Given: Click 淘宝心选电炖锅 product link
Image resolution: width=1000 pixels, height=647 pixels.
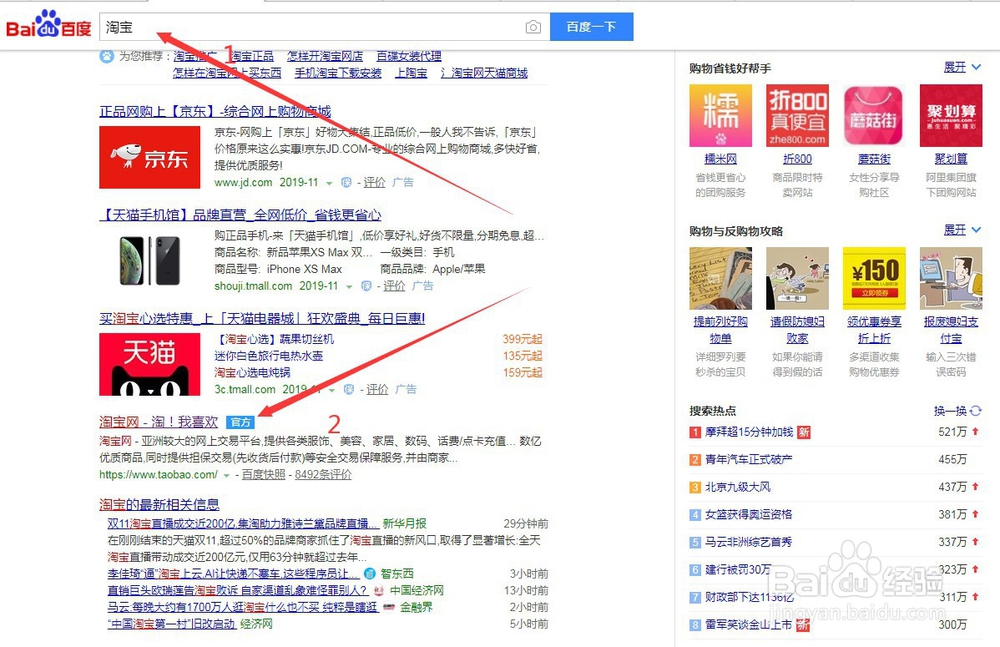Looking at the screenshot, I should pos(253,372).
